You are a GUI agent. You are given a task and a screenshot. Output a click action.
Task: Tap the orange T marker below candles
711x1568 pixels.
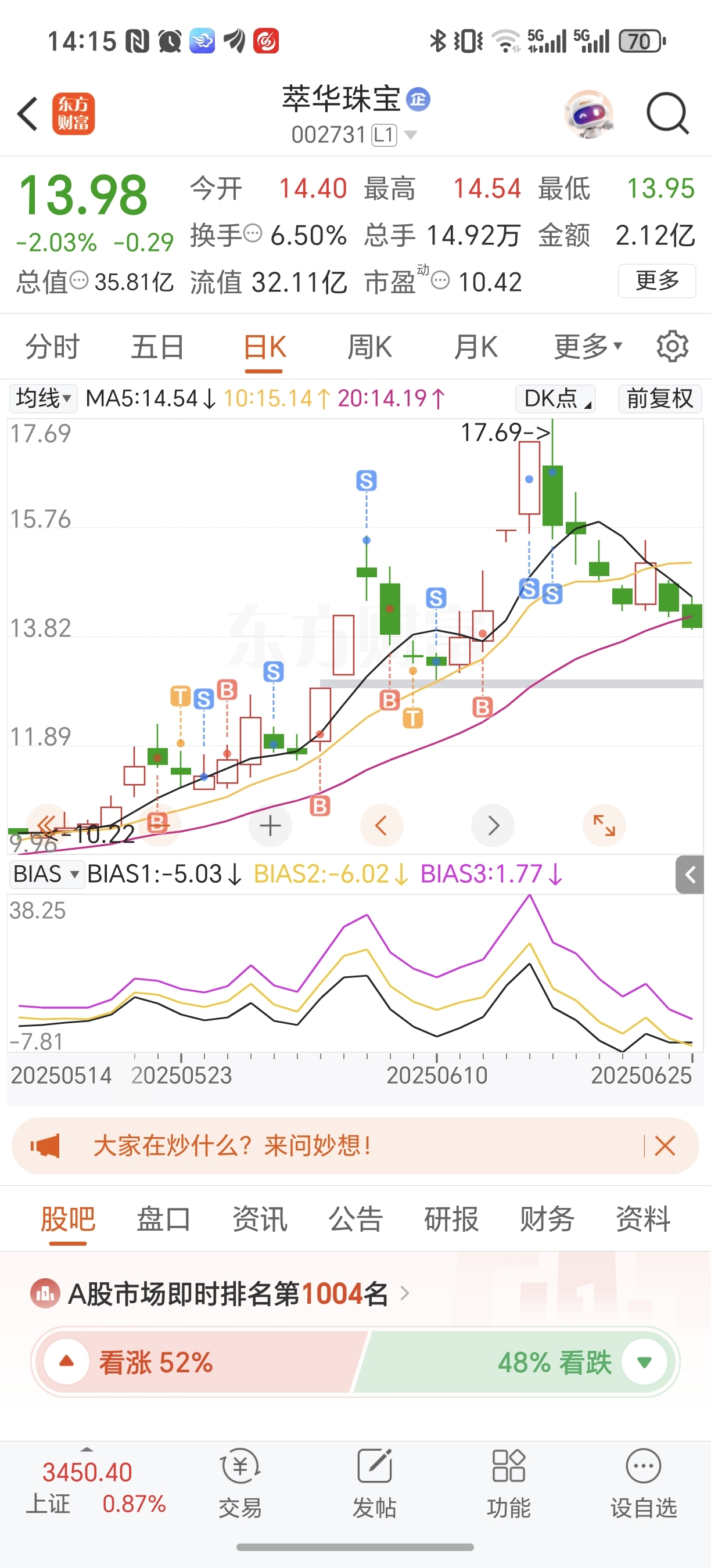click(413, 718)
